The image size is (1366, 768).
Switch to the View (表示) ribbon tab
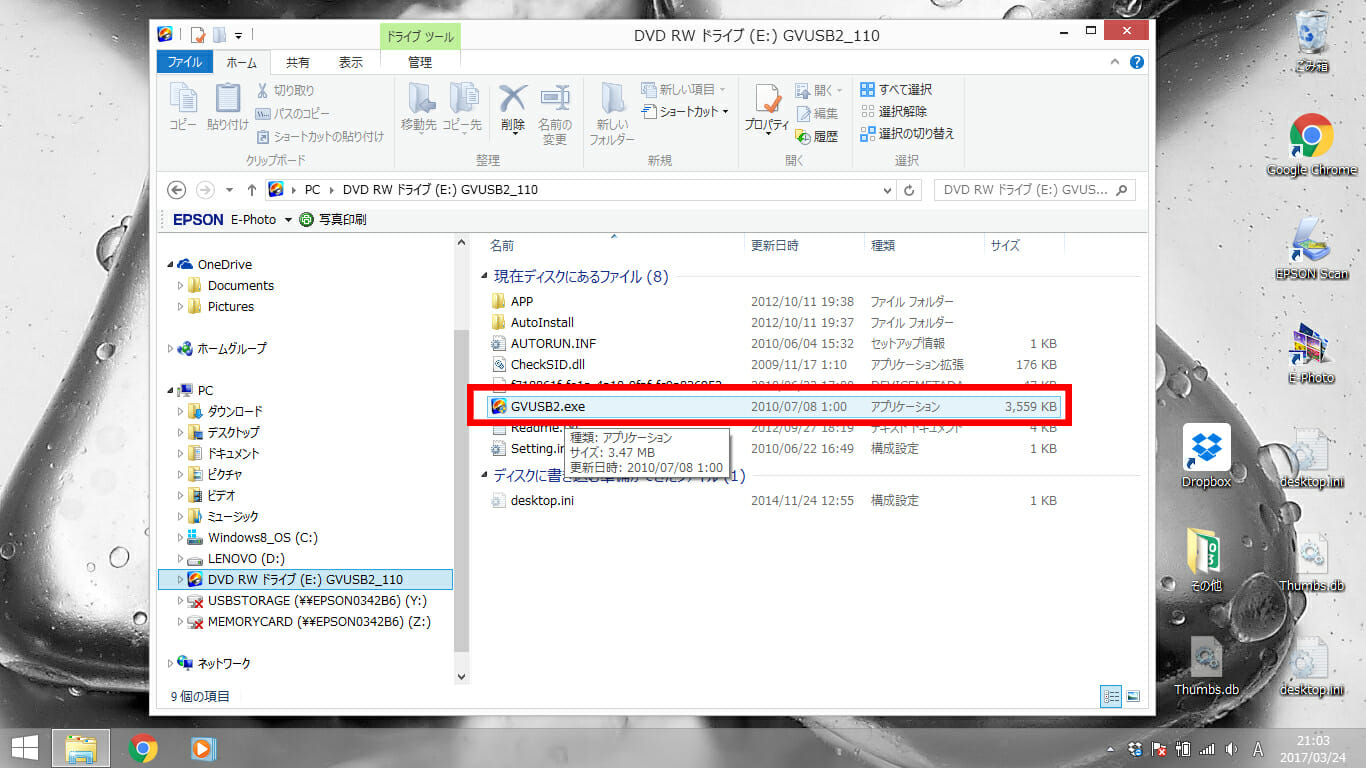351,62
